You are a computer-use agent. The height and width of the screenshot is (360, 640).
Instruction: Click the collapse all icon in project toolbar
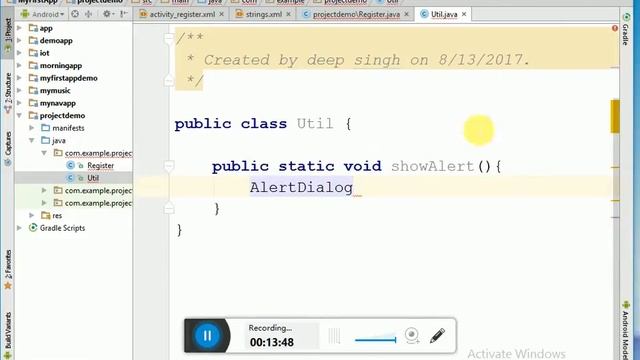89,14
